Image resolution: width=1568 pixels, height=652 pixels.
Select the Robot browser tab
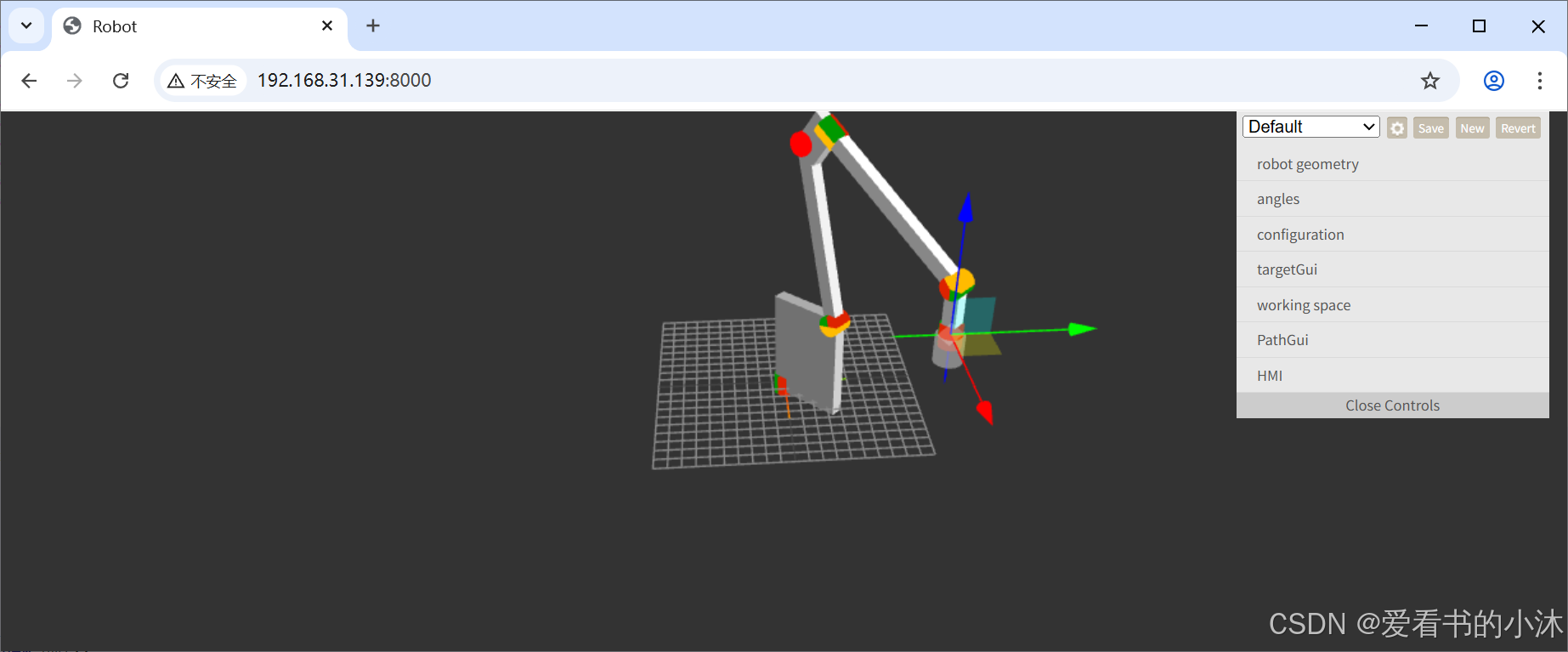point(200,26)
